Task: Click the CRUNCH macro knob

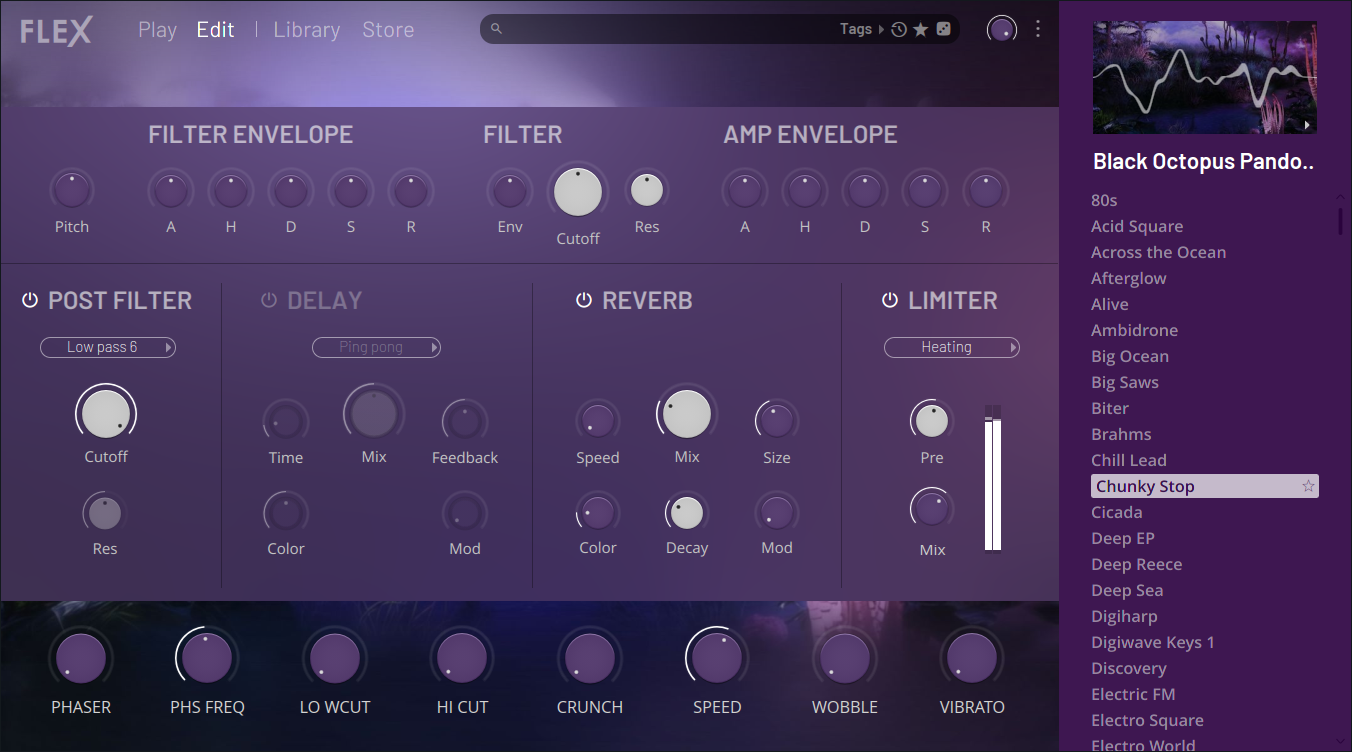Action: (590, 658)
